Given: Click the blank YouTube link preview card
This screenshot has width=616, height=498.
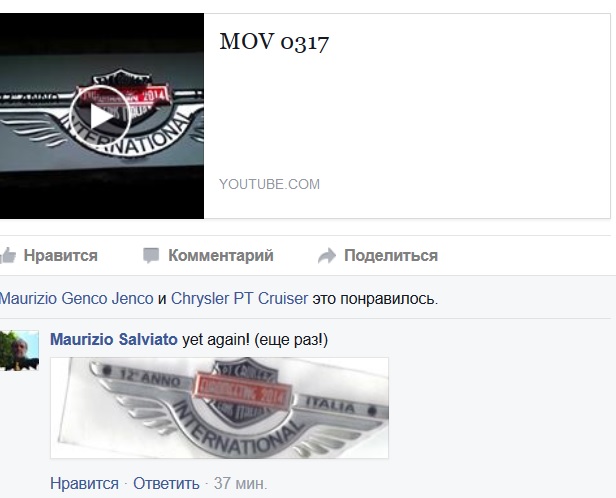Looking at the screenshot, I should pyautogui.click(x=407, y=116).
